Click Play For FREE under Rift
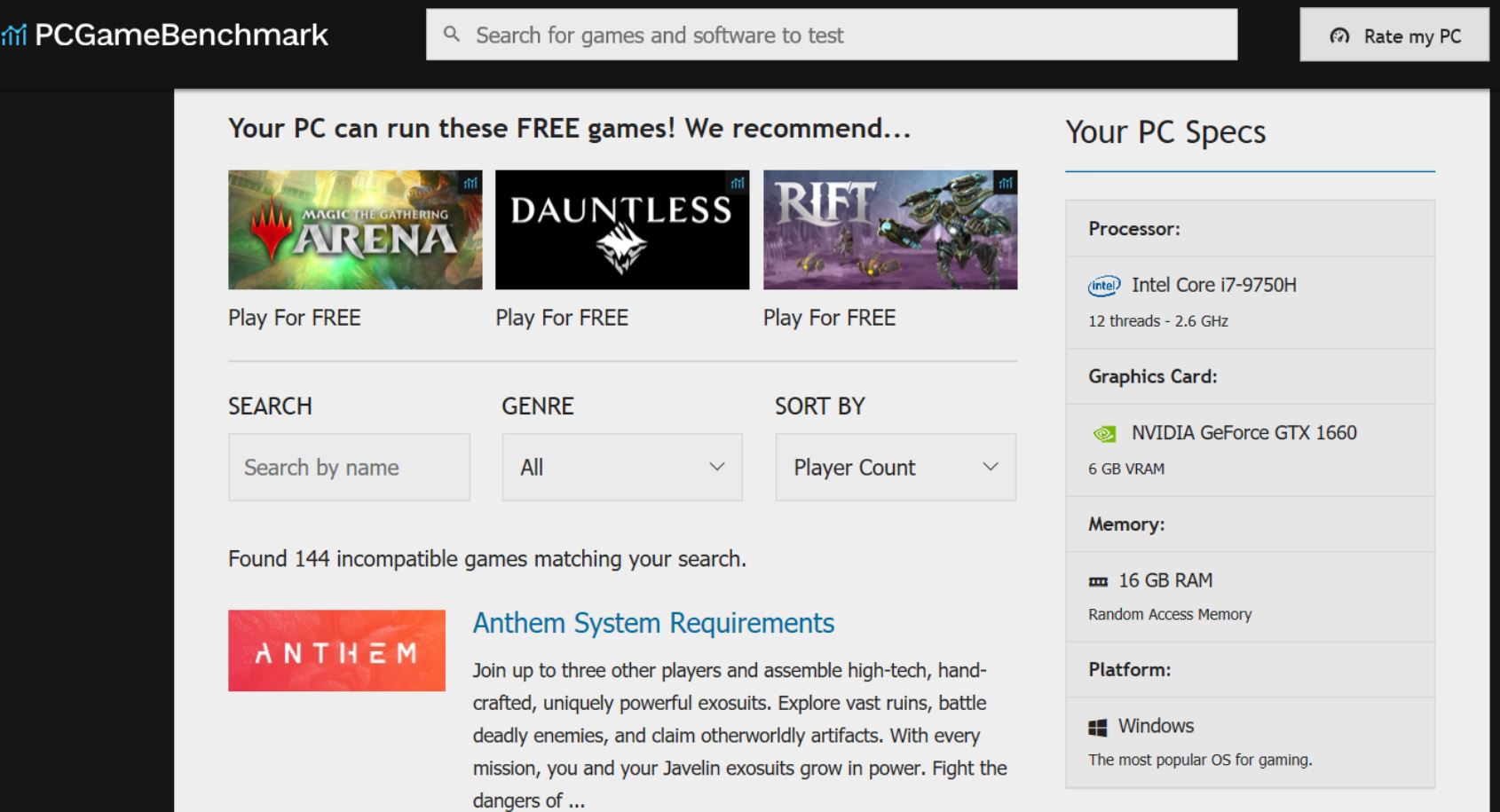 tap(830, 318)
